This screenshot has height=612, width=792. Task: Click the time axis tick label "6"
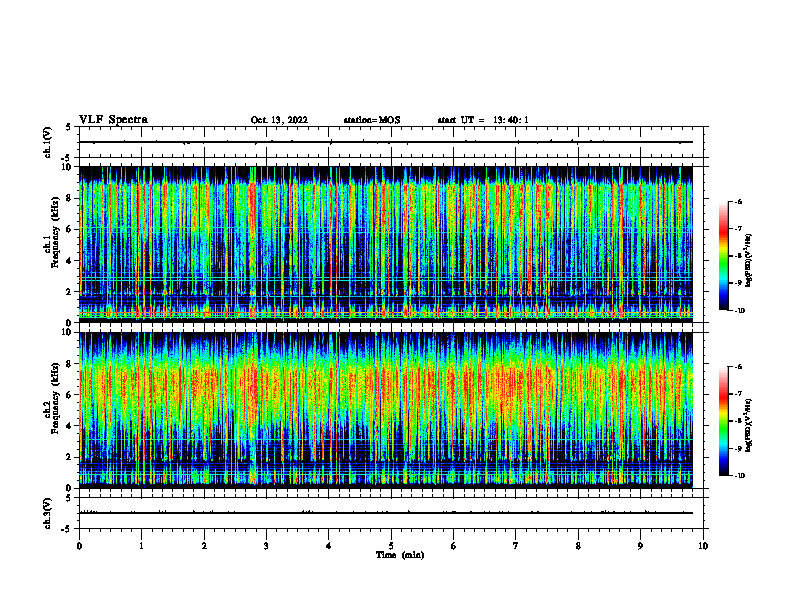coord(454,546)
